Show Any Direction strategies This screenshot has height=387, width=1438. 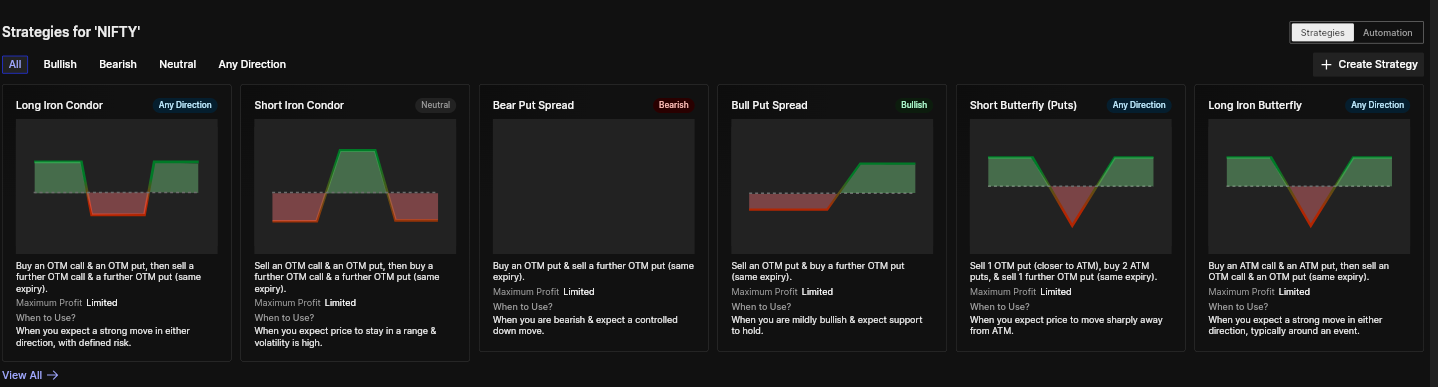[x=252, y=64]
